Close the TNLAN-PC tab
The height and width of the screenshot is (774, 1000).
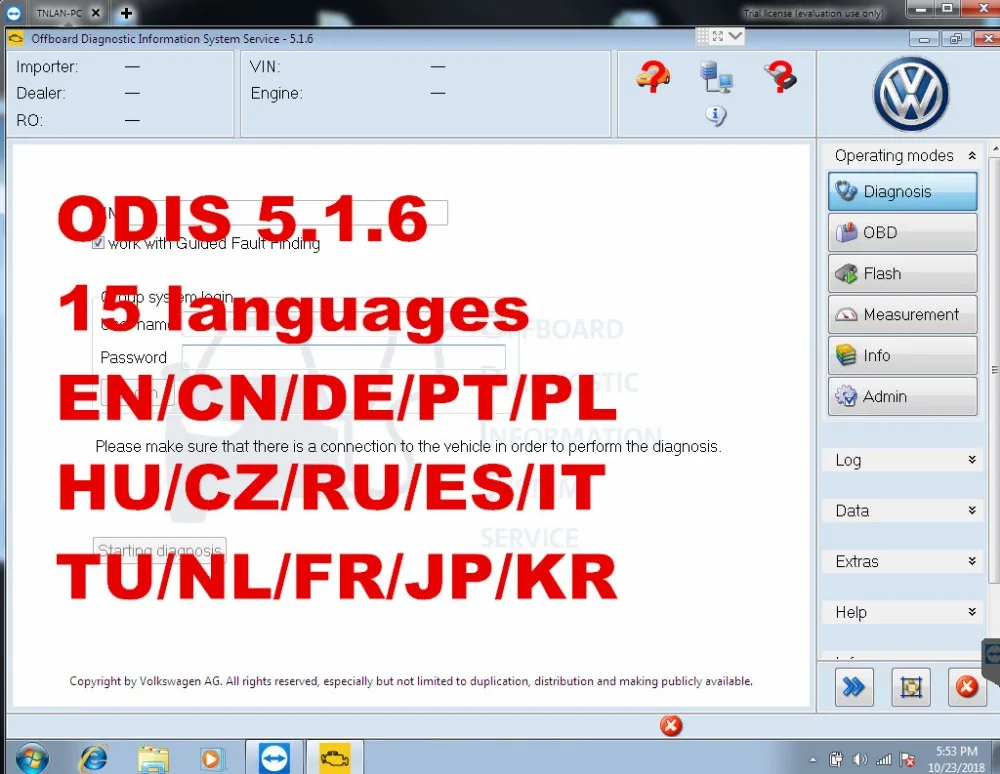[96, 13]
